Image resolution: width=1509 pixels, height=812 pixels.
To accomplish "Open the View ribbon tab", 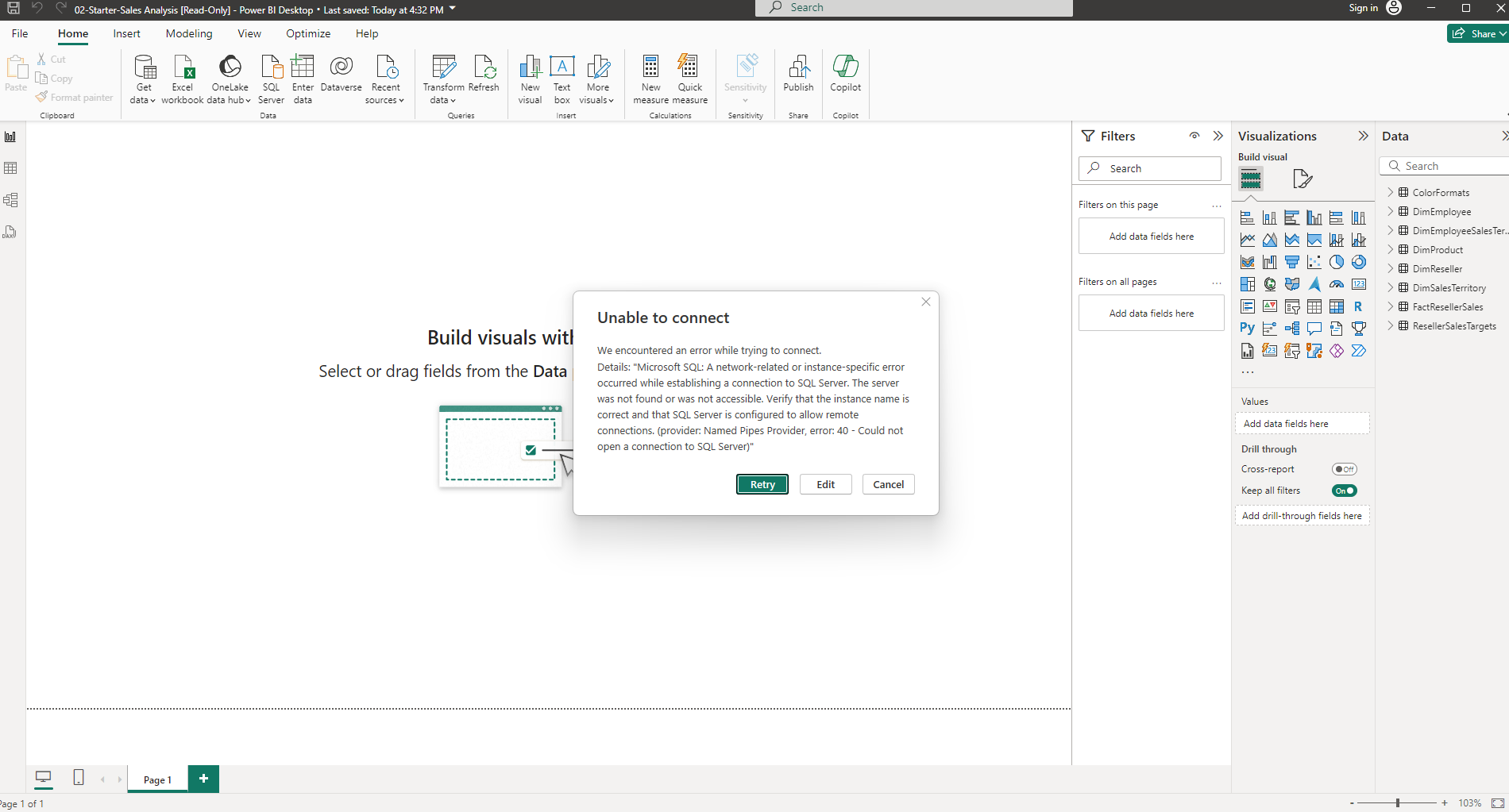I will (x=249, y=33).
